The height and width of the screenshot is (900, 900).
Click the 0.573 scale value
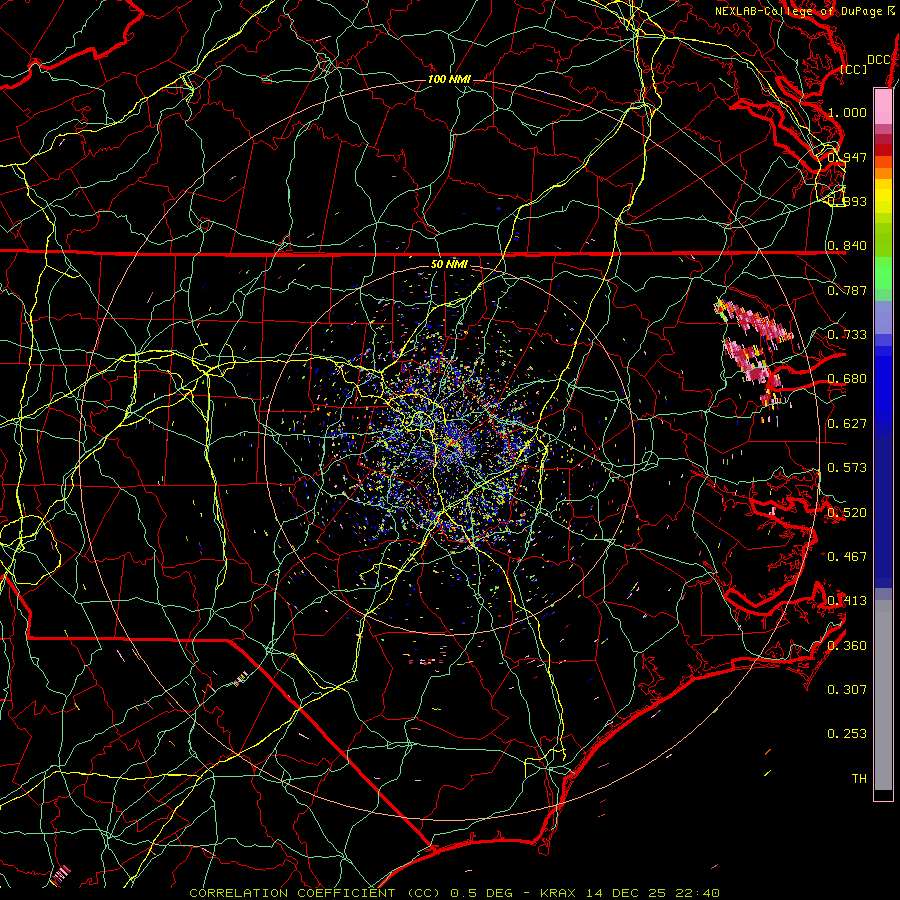[x=847, y=468]
